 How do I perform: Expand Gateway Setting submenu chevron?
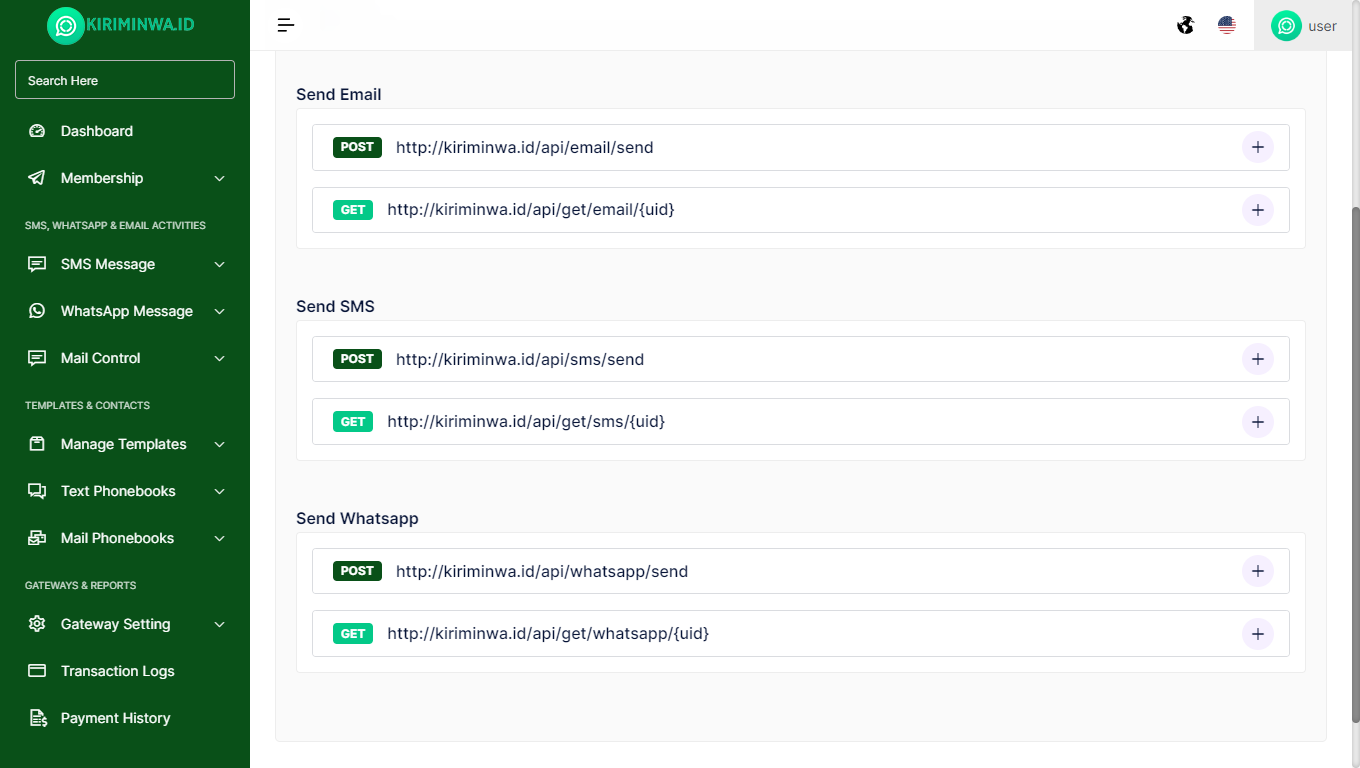(x=220, y=624)
